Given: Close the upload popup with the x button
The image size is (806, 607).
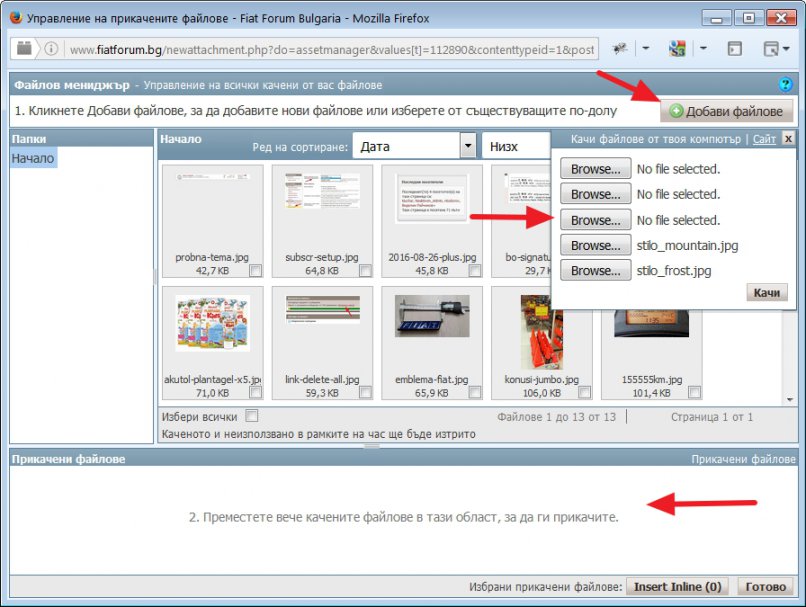Looking at the screenshot, I should click(x=788, y=139).
